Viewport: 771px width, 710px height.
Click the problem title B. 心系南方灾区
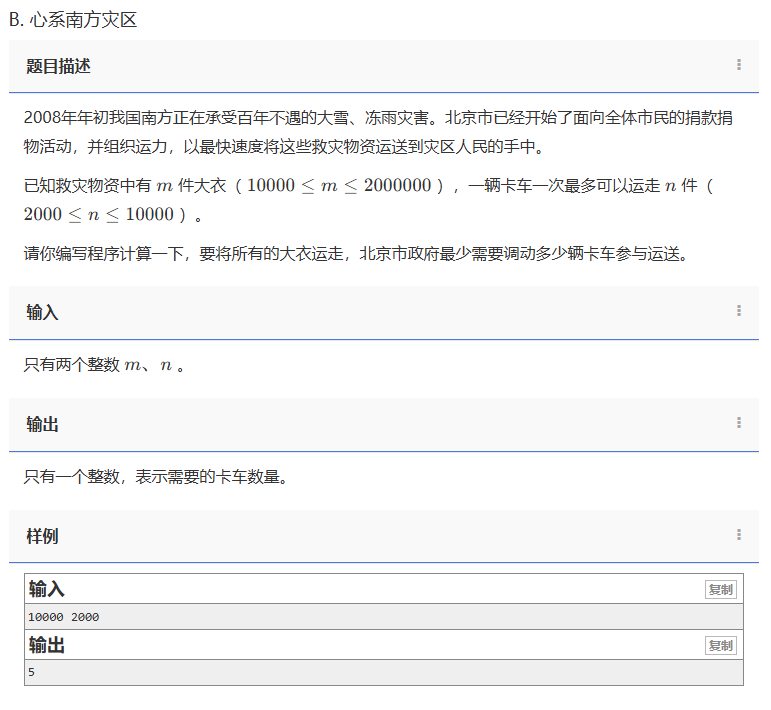73,20
